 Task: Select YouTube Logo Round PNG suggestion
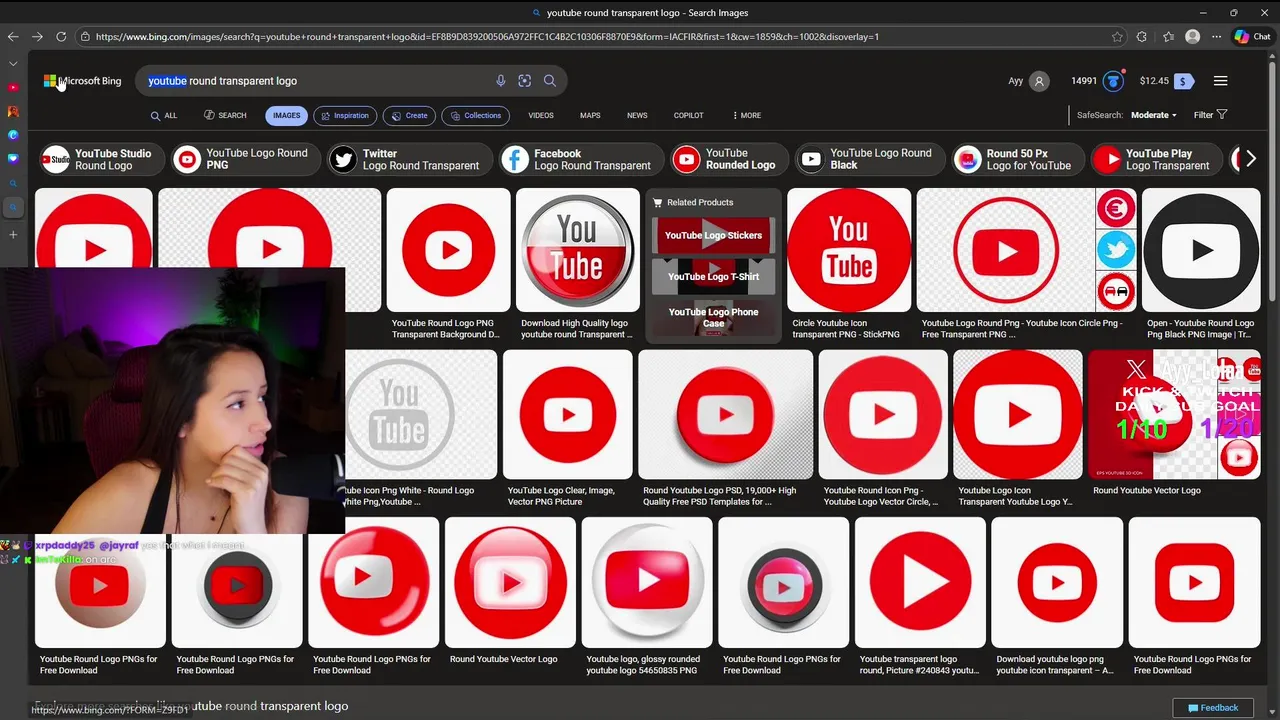click(244, 159)
